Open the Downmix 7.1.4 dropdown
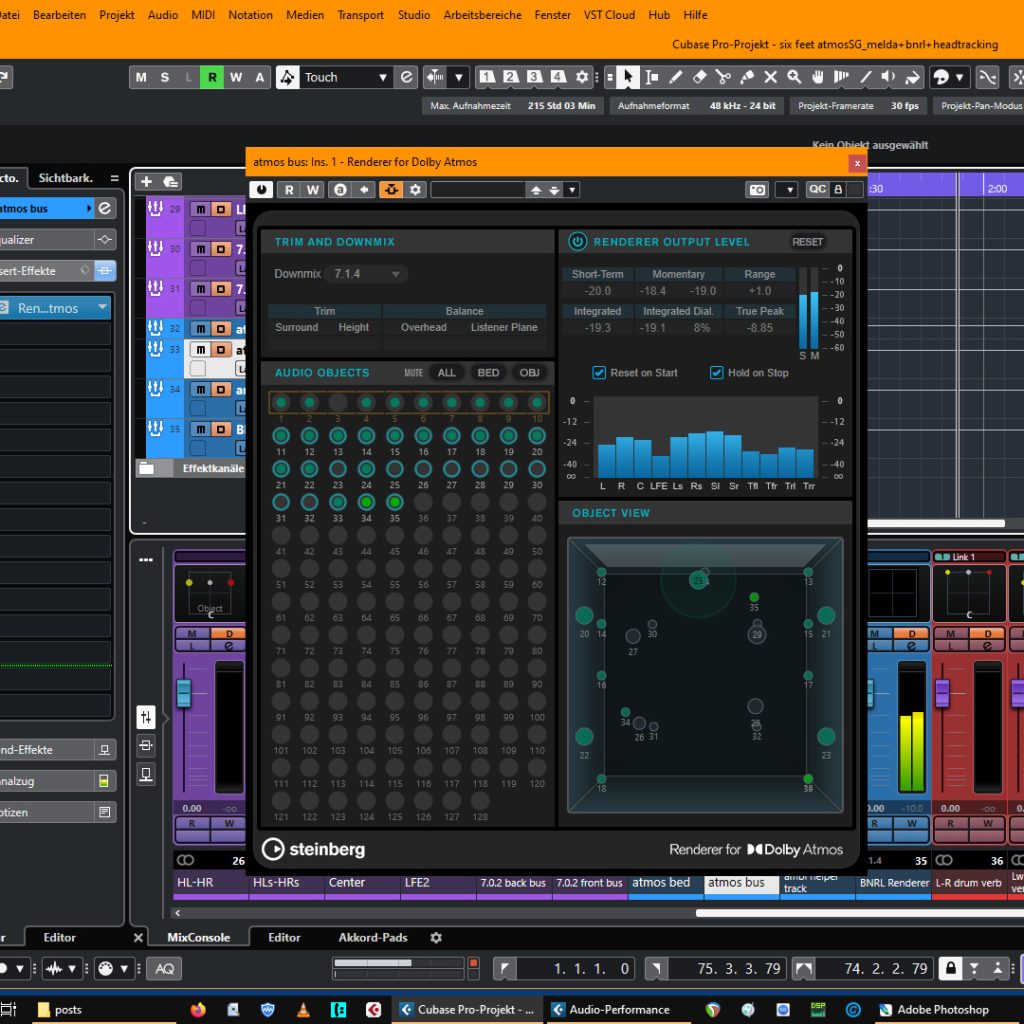This screenshot has height=1024, width=1024. [x=366, y=274]
